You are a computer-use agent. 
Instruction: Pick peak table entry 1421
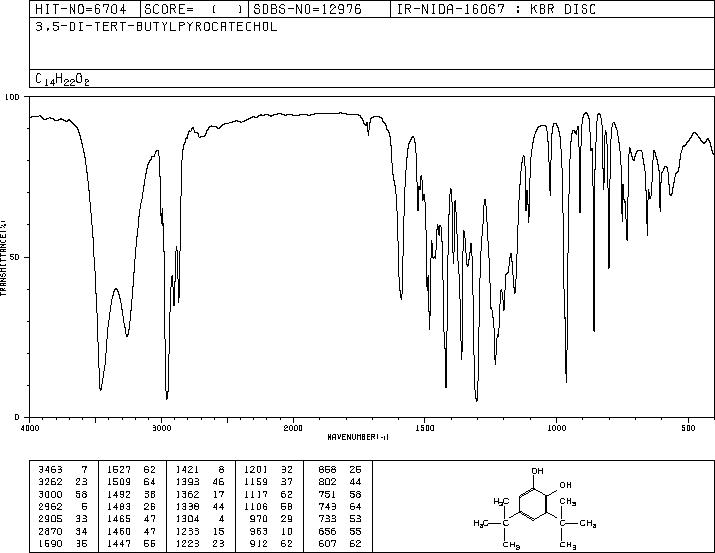tap(201, 470)
